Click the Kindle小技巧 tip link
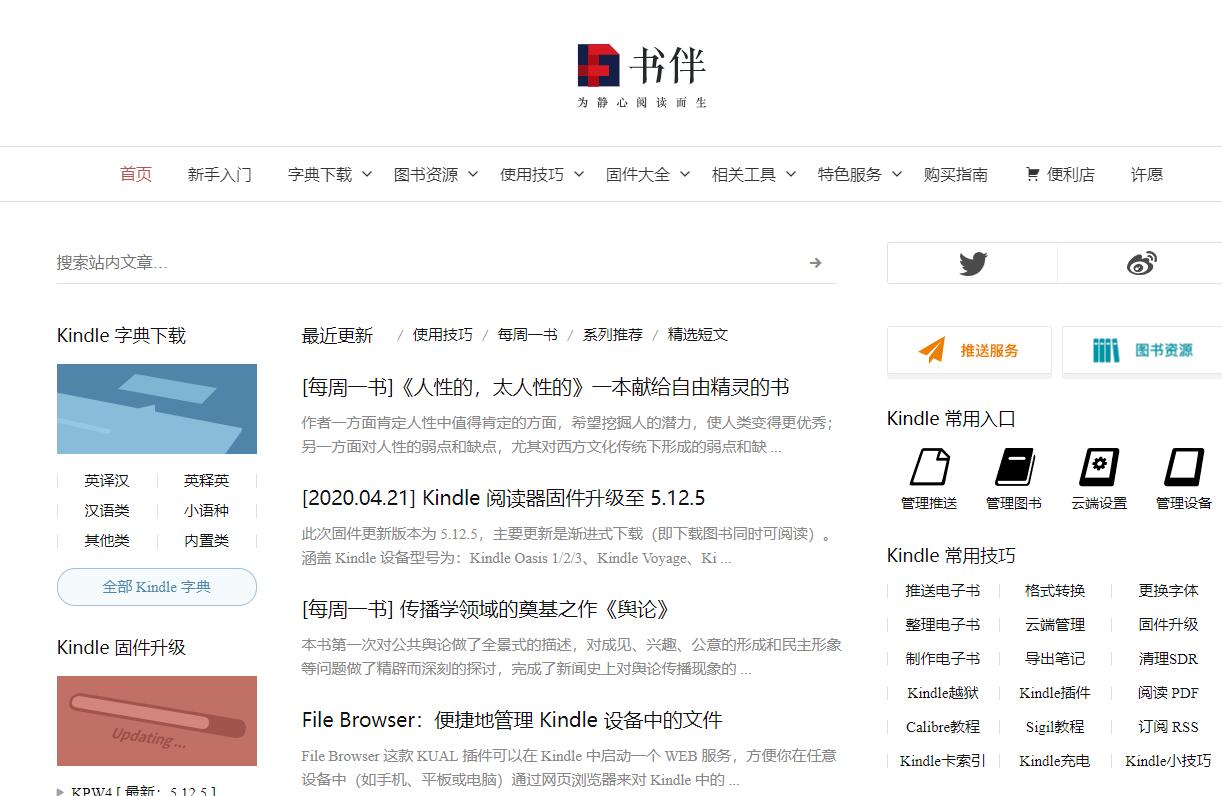 1168,761
